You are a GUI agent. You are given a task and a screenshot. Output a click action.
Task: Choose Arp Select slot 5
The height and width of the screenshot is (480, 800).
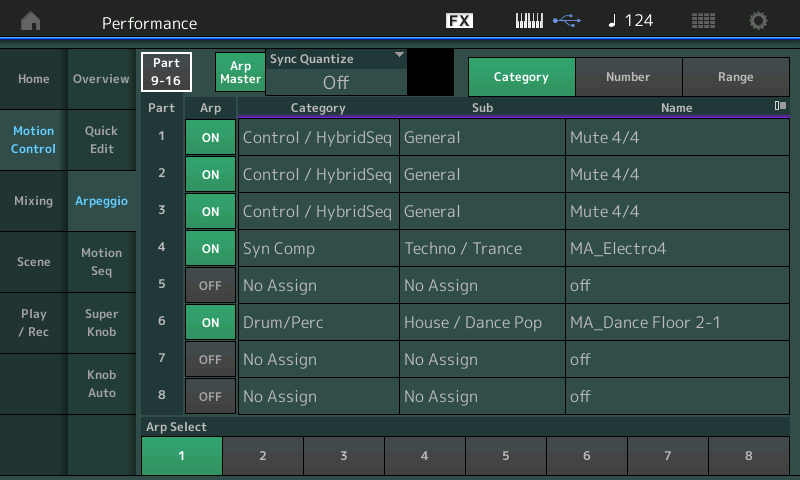pyautogui.click(x=505, y=456)
